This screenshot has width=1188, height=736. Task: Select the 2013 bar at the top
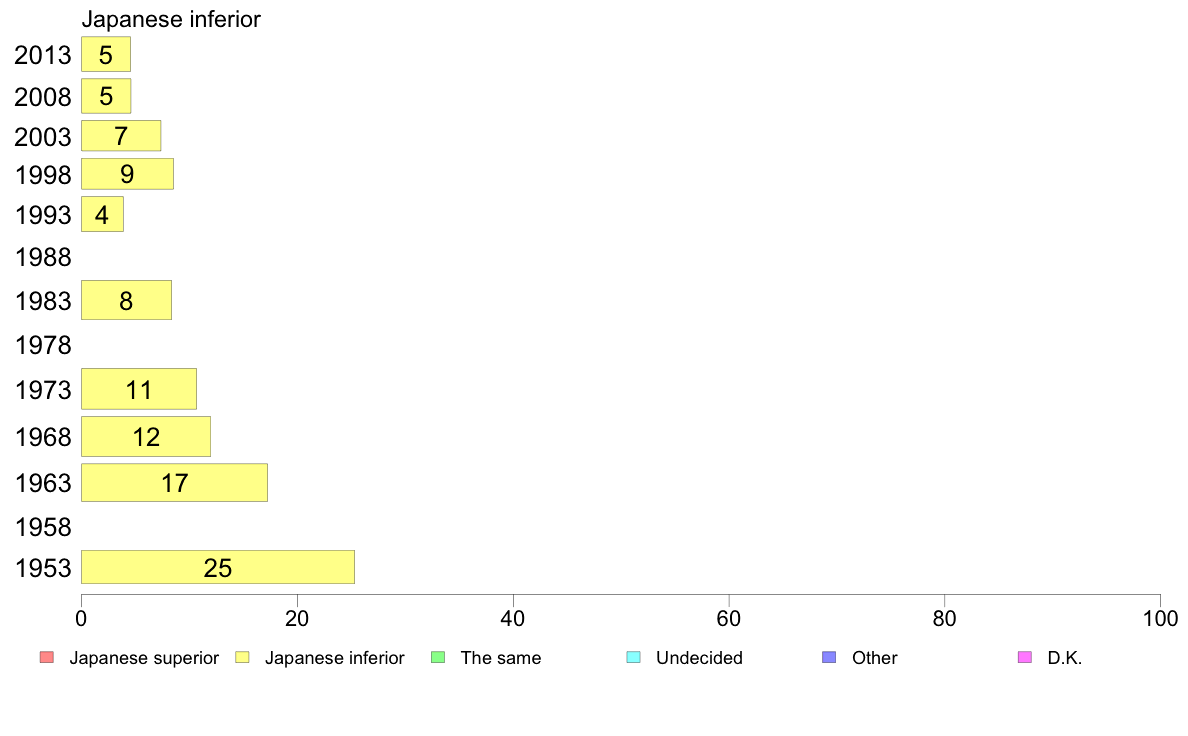pyautogui.click(x=105, y=54)
